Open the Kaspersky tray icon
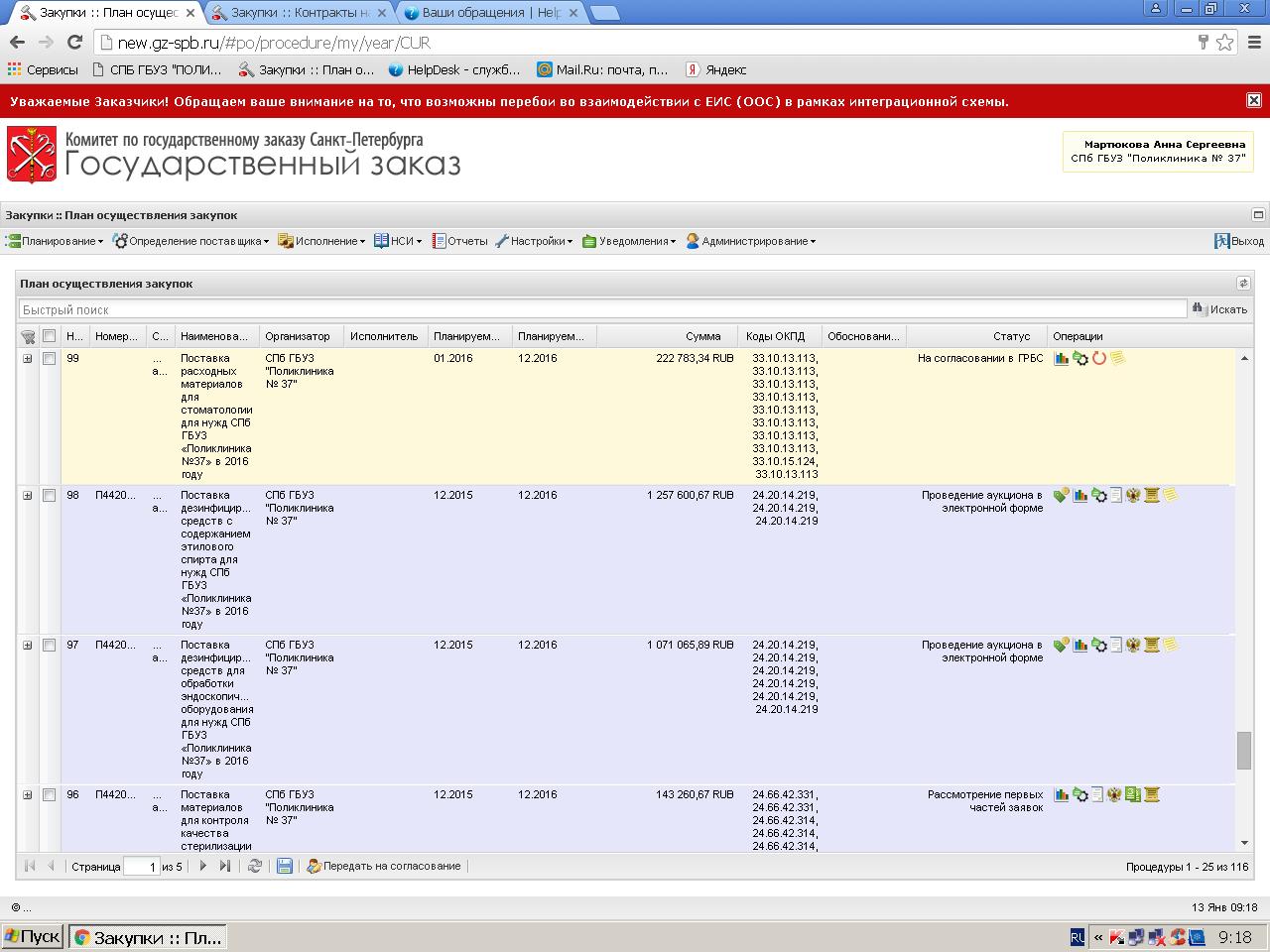 pos(1117,937)
